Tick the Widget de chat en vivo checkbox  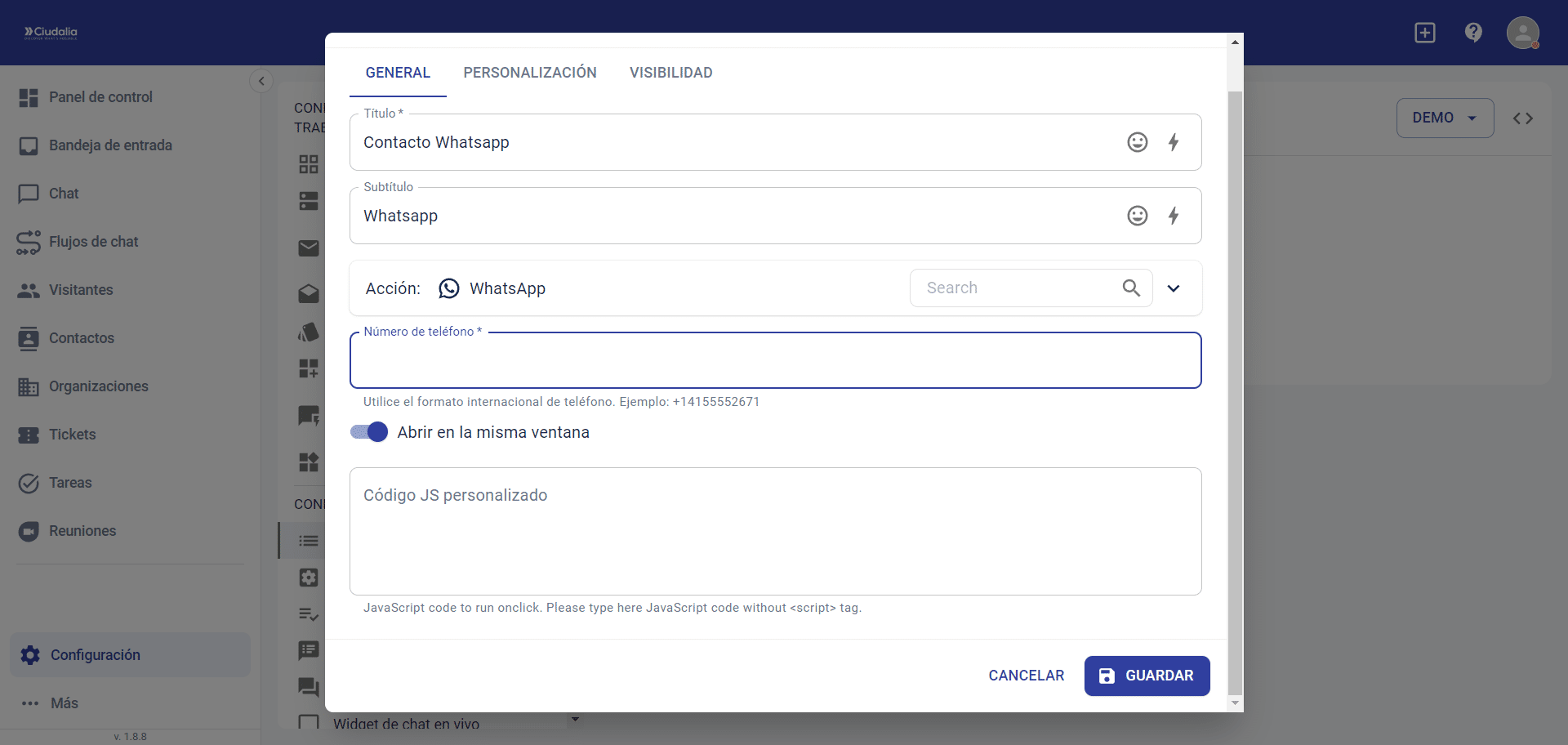pyautogui.click(x=309, y=723)
